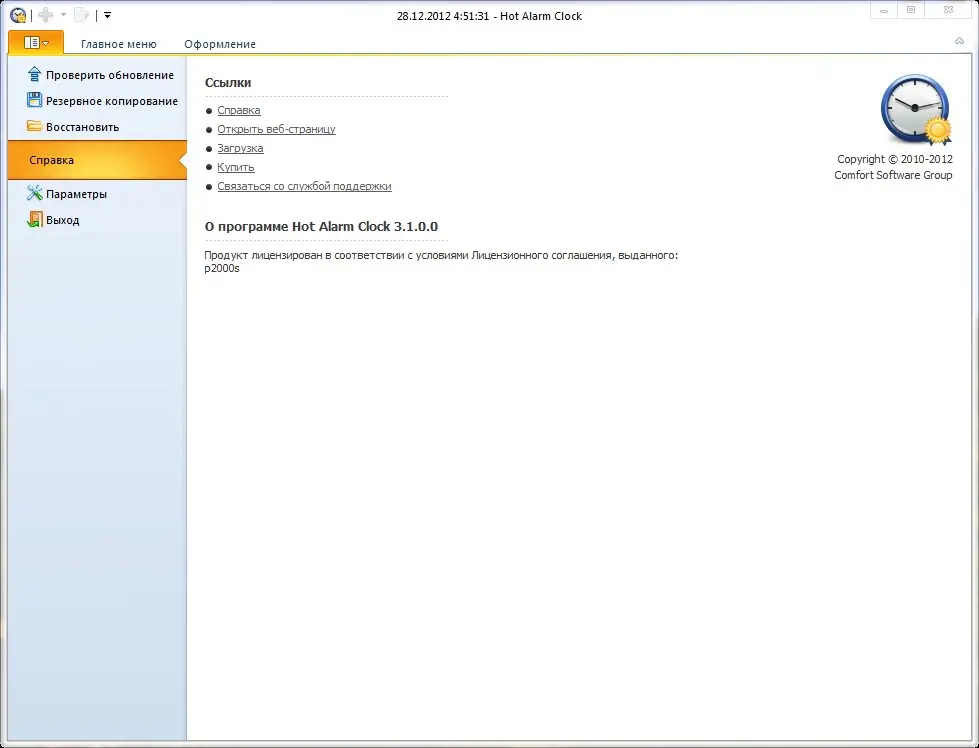Click the licensee name p2000s
The height and width of the screenshot is (748, 979).
point(222,268)
